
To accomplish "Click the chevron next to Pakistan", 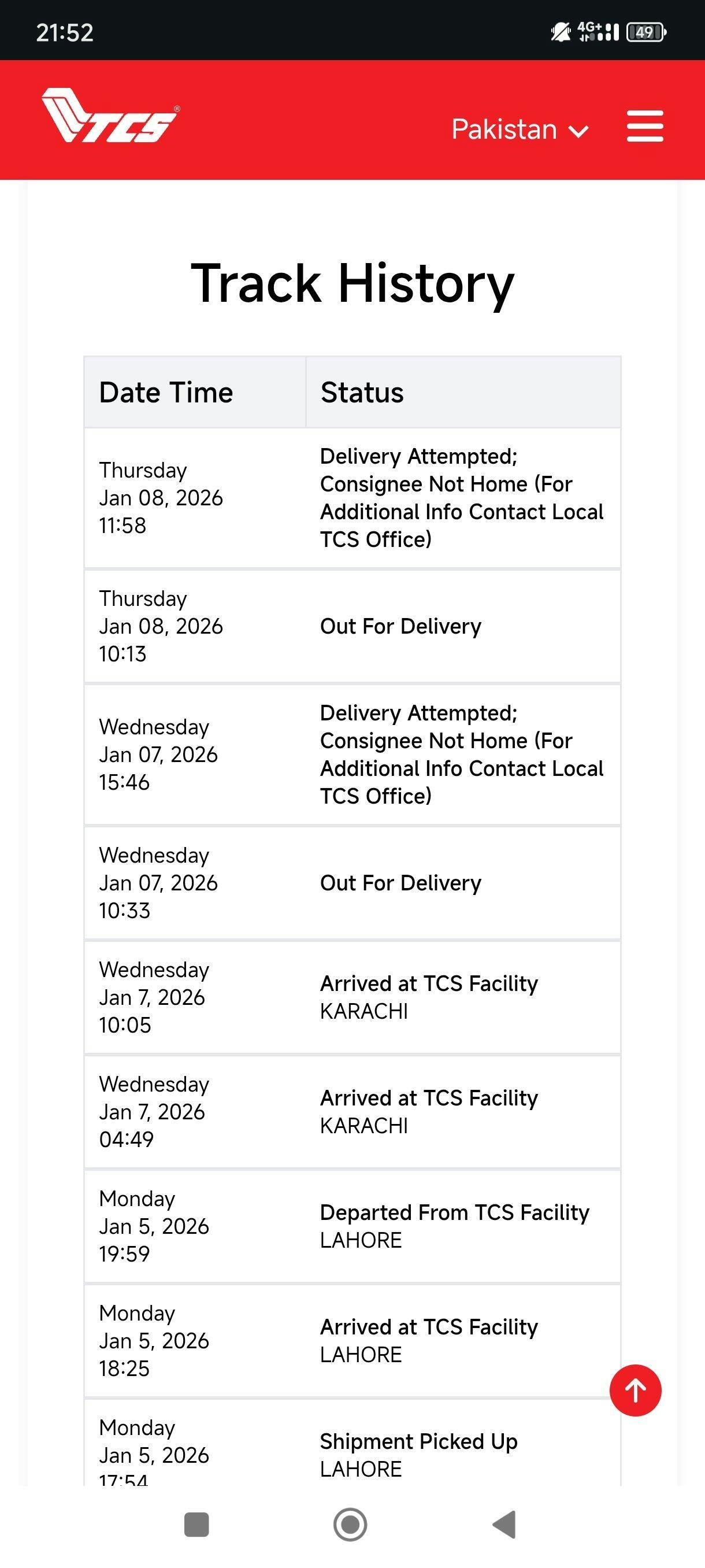I will pyautogui.click(x=578, y=131).
